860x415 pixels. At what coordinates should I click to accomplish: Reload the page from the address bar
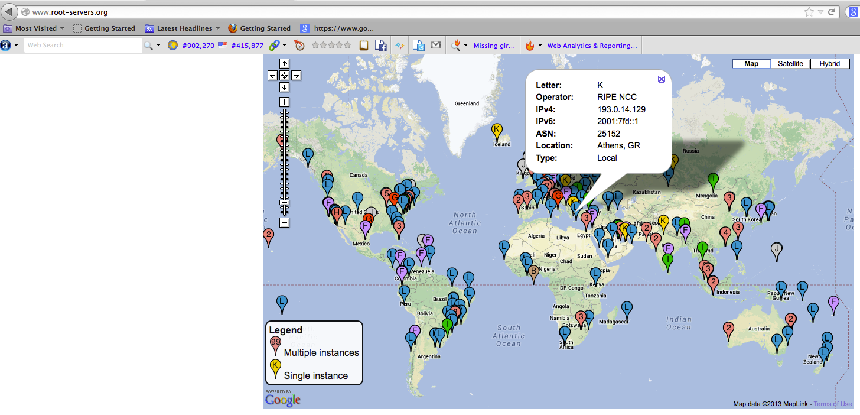(831, 12)
